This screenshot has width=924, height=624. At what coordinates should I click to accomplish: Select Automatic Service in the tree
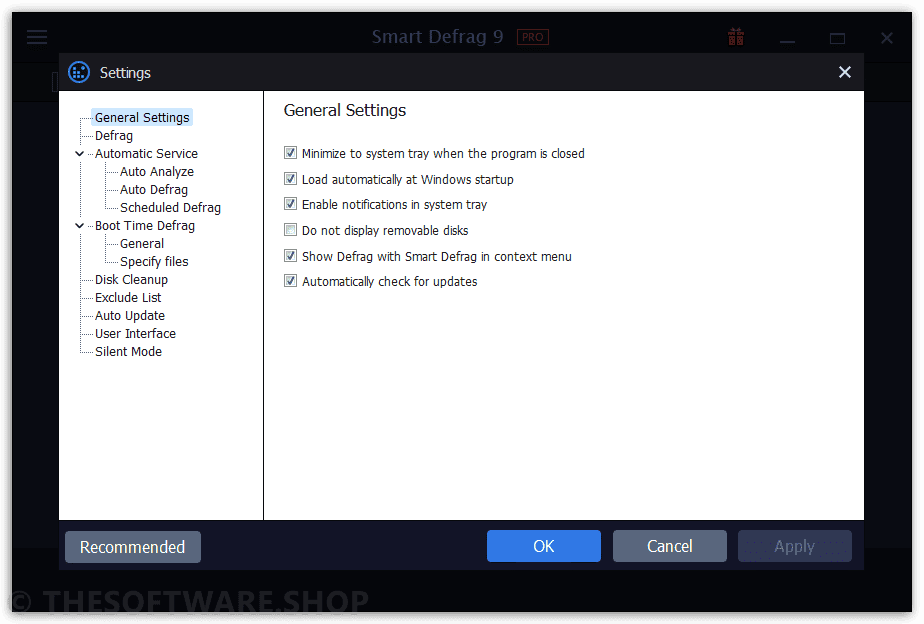pyautogui.click(x=146, y=154)
